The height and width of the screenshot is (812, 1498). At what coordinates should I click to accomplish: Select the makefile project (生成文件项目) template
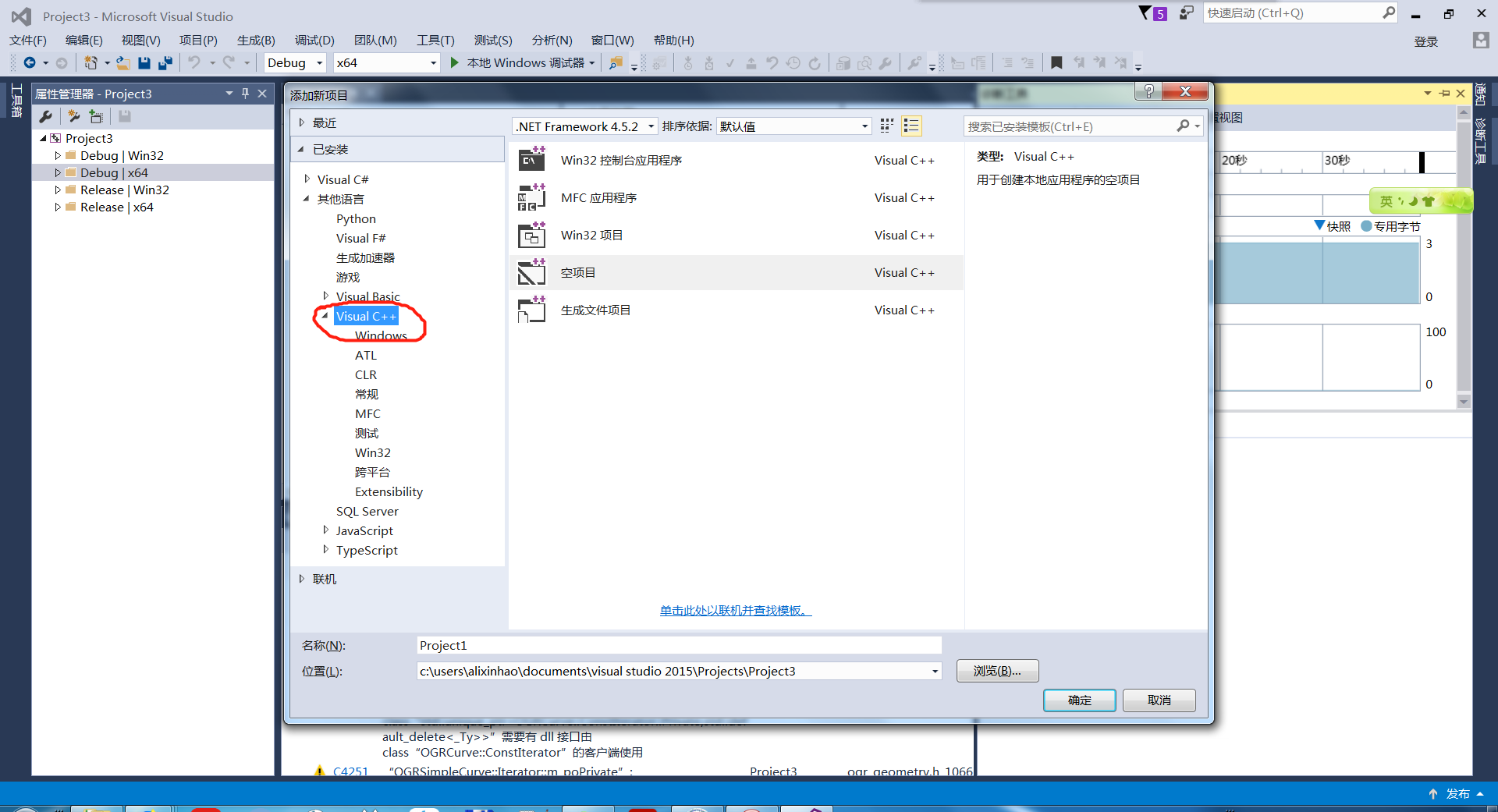[736, 310]
